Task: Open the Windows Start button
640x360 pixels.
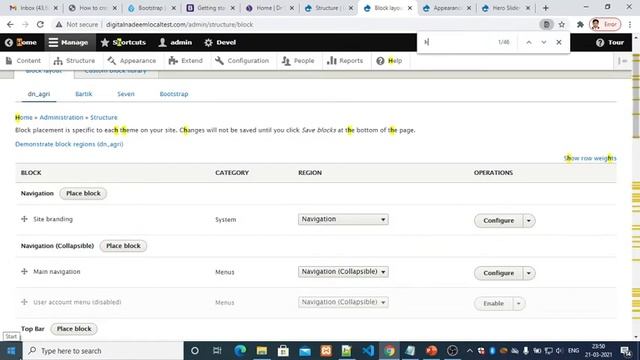Action: click(x=11, y=351)
